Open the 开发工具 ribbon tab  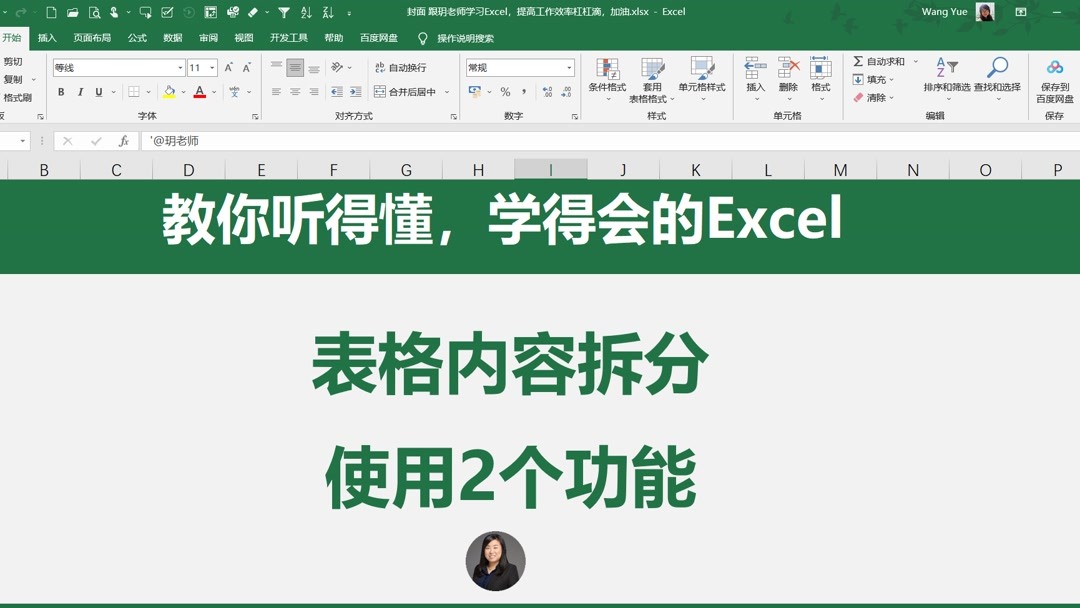point(288,37)
